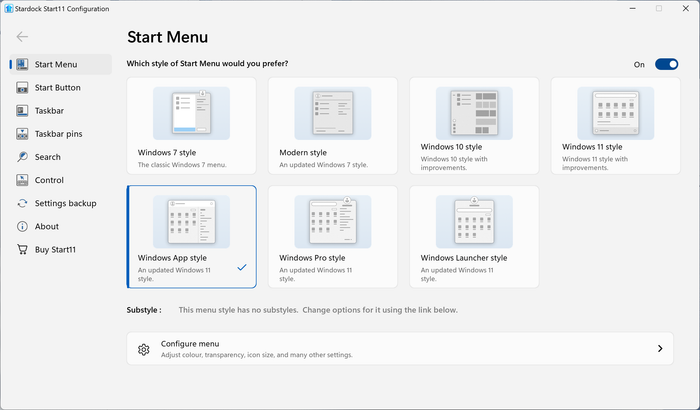Choose the Windows 11 style preview thumbnail

click(x=616, y=113)
